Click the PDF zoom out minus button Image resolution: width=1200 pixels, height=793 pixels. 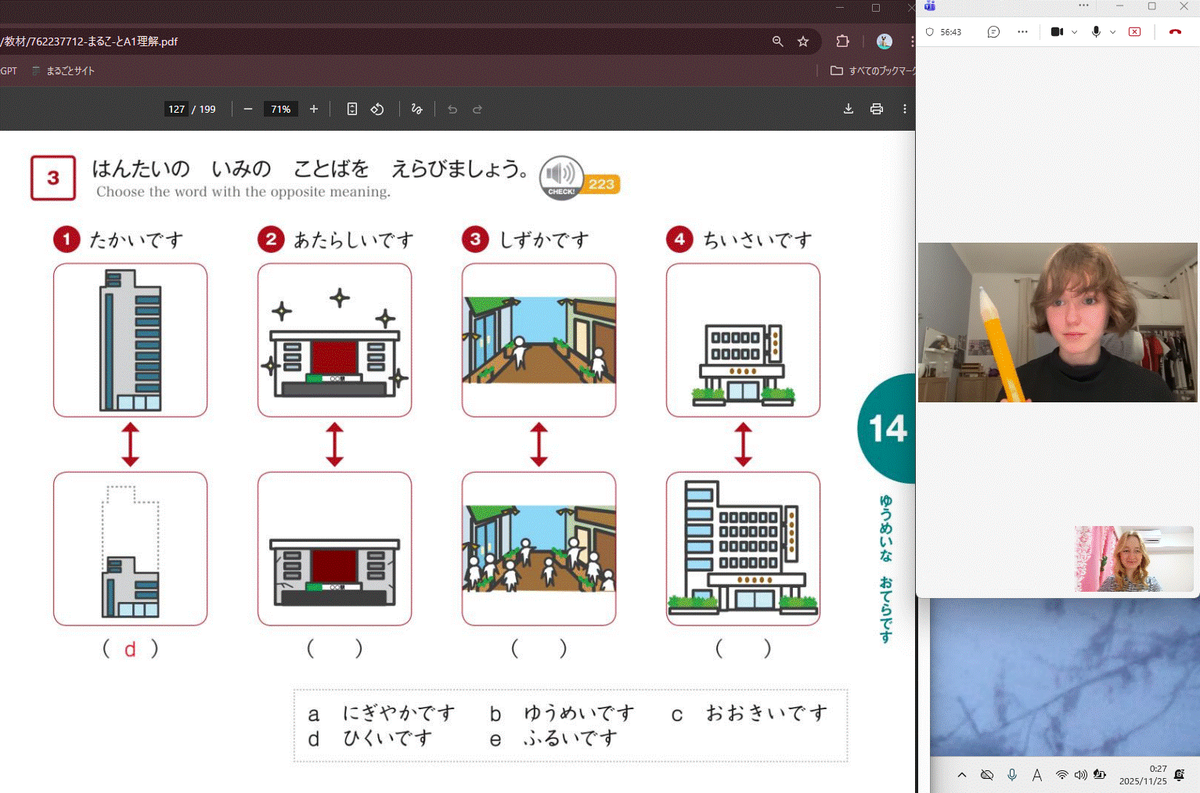click(248, 109)
